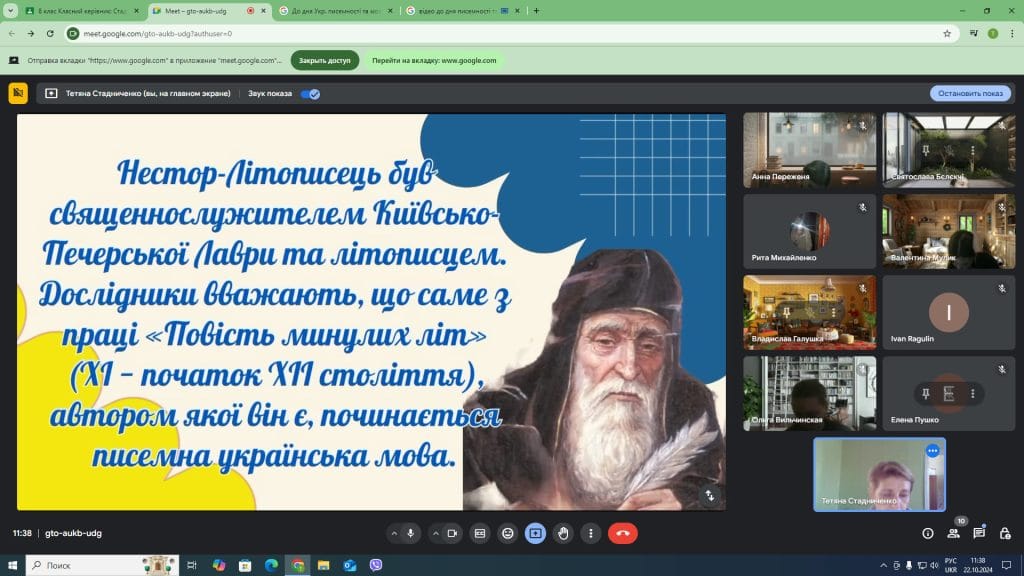The image size is (1024, 576).
Task: Change layout option on Елена Пушко's tile
Action: (x=949, y=394)
